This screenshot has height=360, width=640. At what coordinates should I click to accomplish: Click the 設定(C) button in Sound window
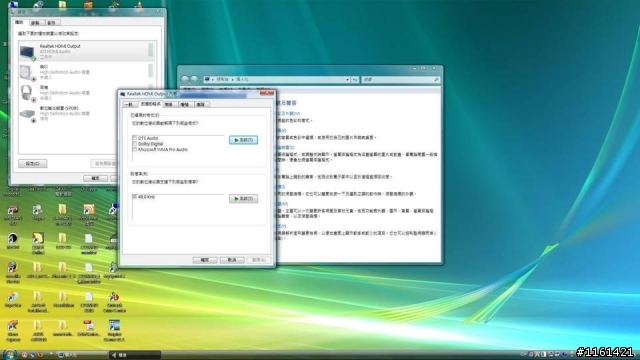click(x=33, y=164)
